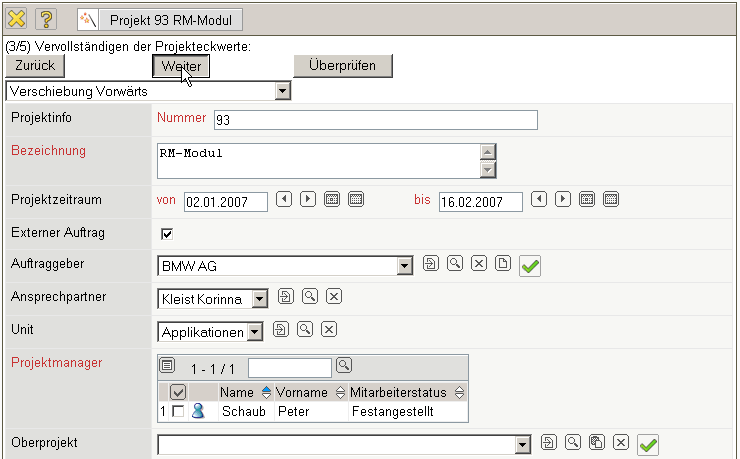Click the yellow X close icon
The image size is (740, 459).
coord(17,18)
